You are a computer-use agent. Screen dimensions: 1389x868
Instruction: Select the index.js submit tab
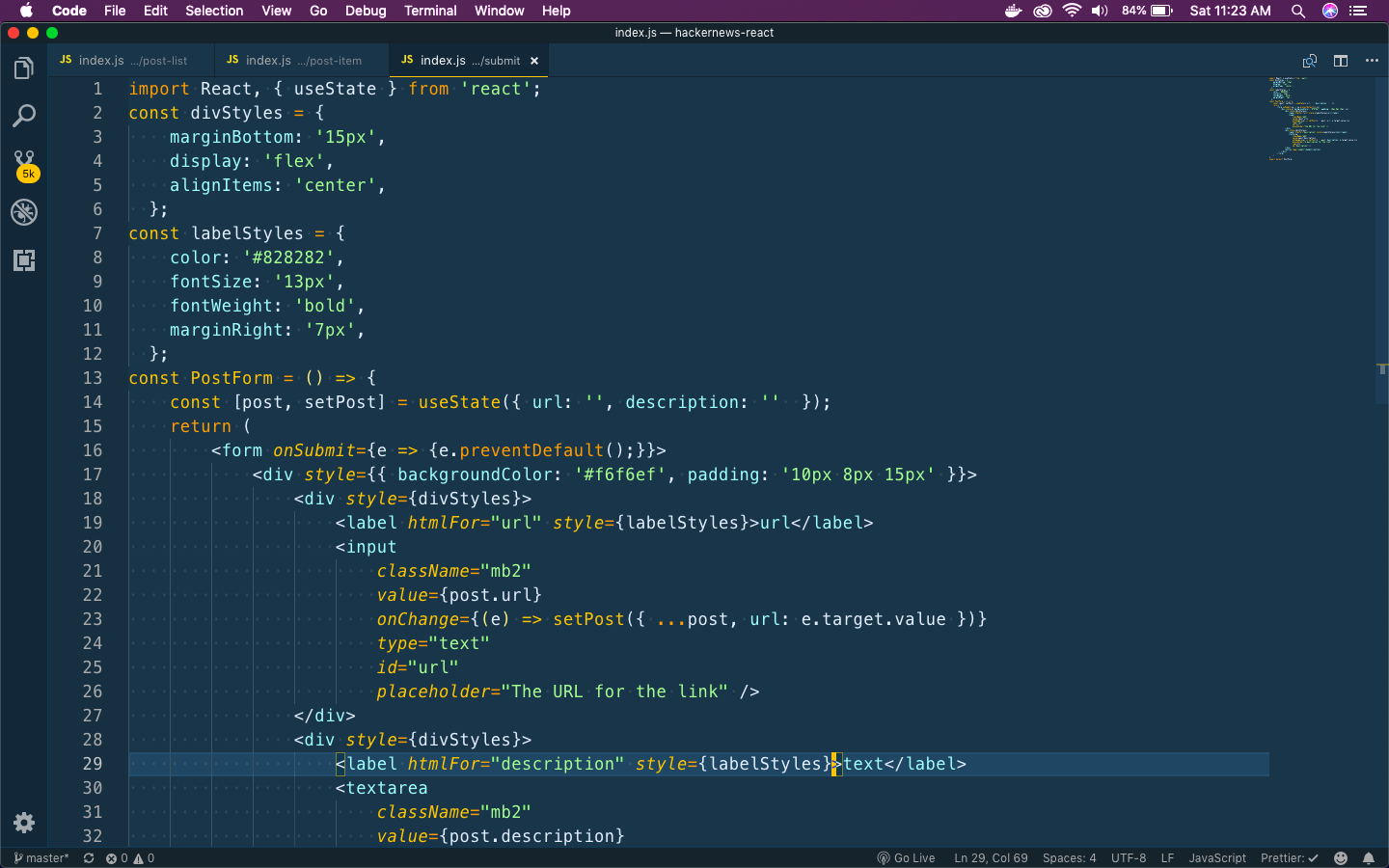point(468,60)
